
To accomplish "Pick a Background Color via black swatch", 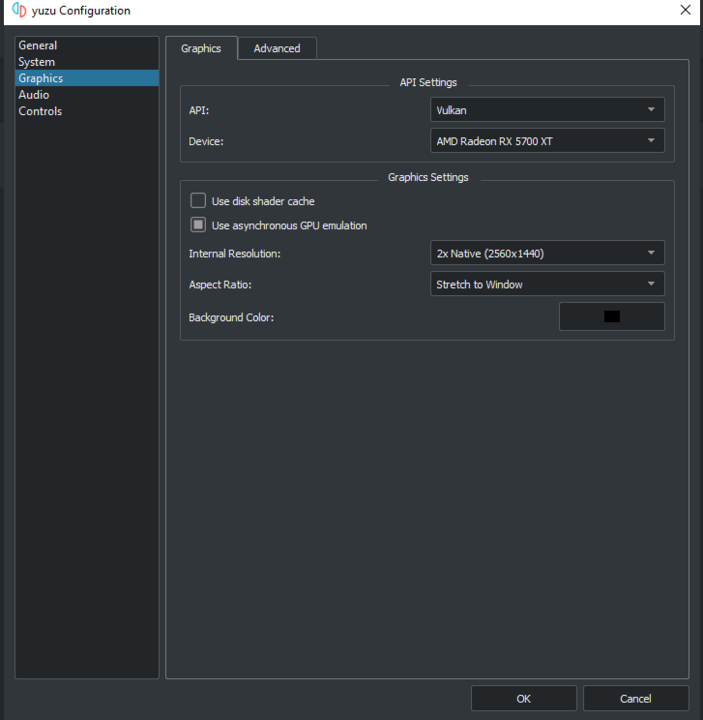I will [x=612, y=316].
